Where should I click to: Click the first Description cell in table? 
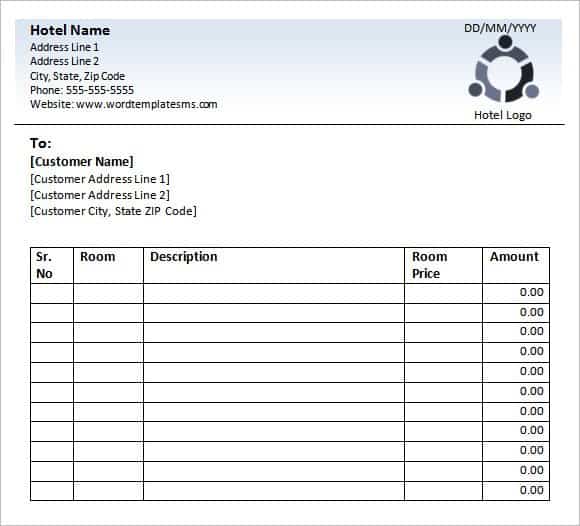coord(274,294)
